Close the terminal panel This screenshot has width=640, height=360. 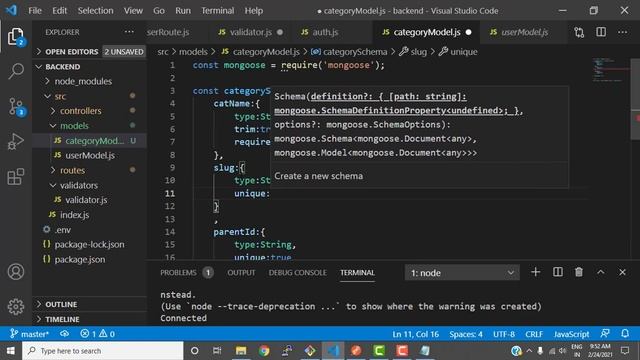click(x=622, y=272)
